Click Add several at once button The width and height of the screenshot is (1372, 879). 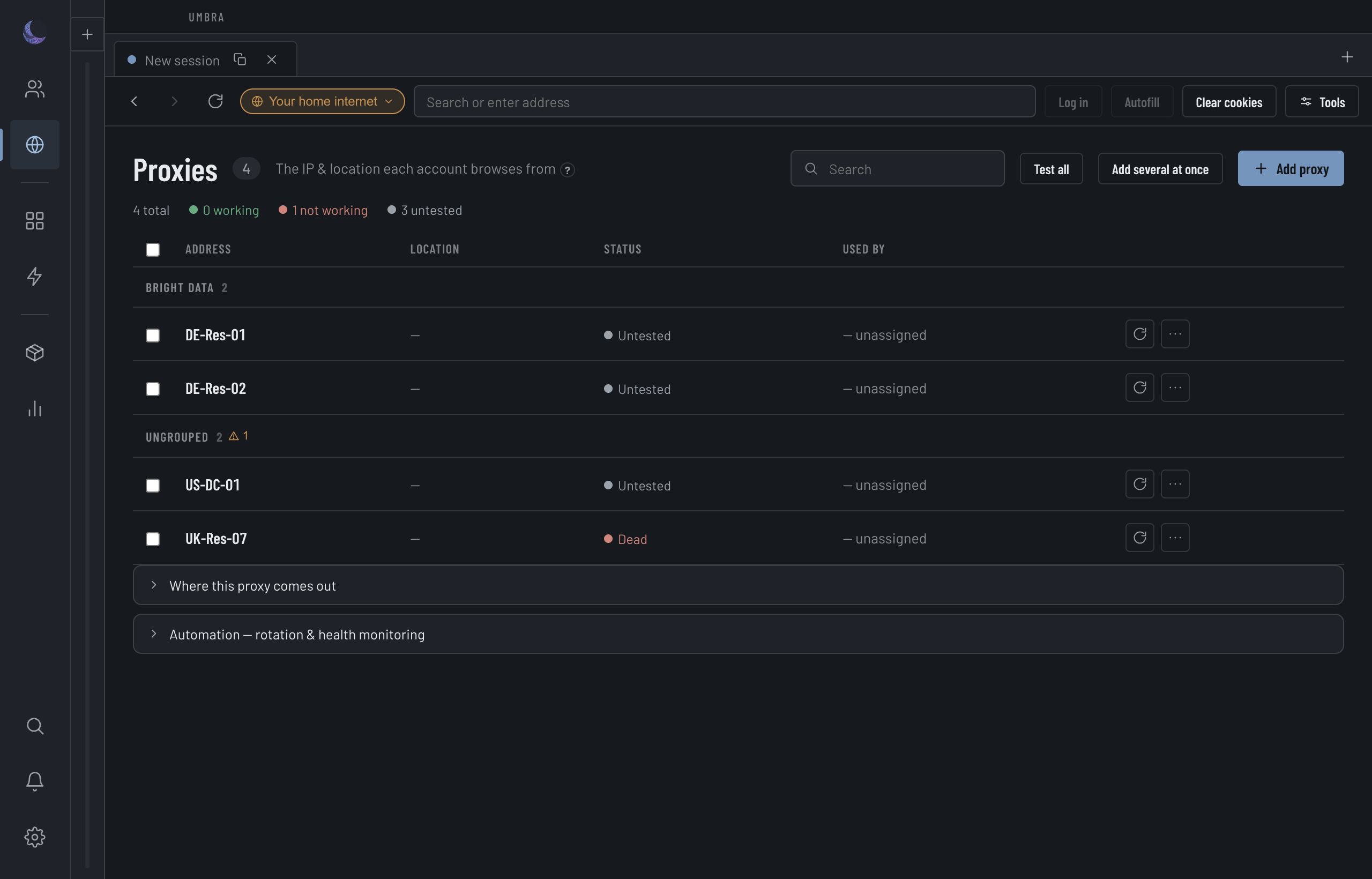tap(1160, 169)
